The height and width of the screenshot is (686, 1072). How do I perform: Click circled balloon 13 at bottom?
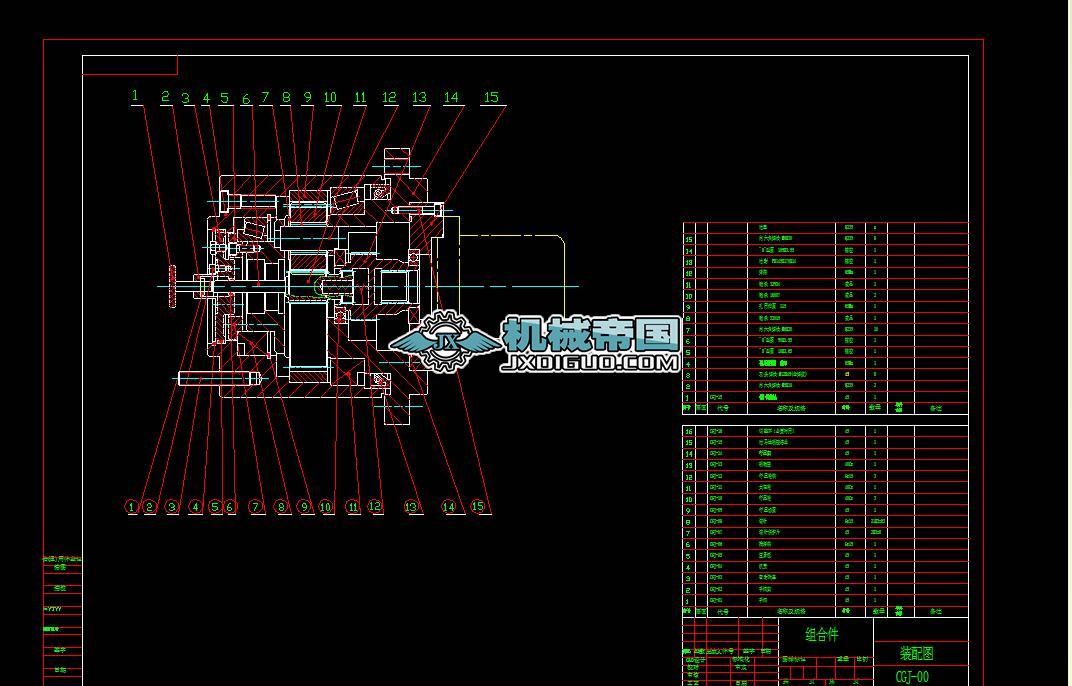411,507
